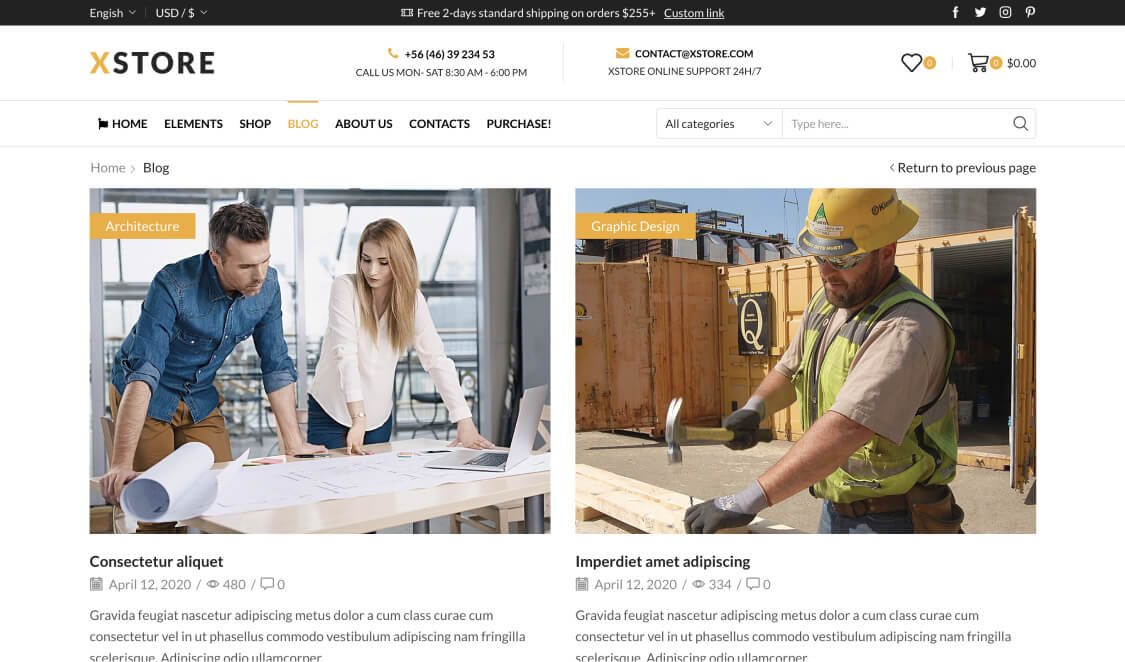Open the Facebook social icon
Screen dimensions: 1125x662
click(955, 13)
